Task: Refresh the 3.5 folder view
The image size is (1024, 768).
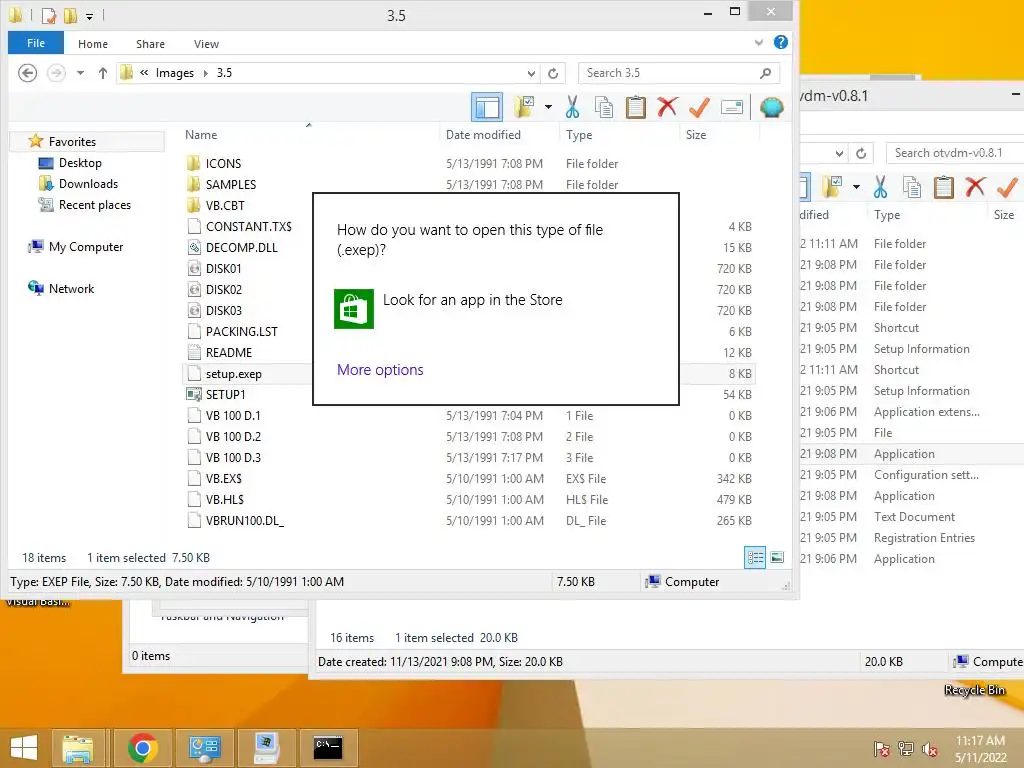Action: click(553, 73)
